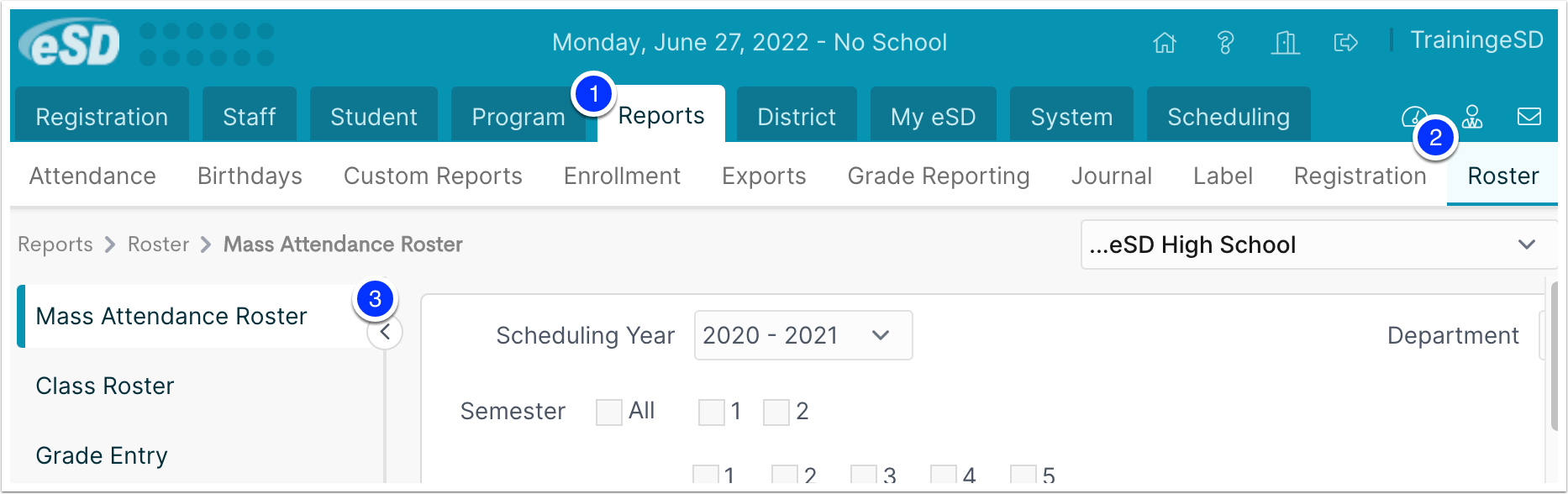Switch to the Student tab
Viewport: 1568px width, 494px height.
pyautogui.click(x=374, y=116)
